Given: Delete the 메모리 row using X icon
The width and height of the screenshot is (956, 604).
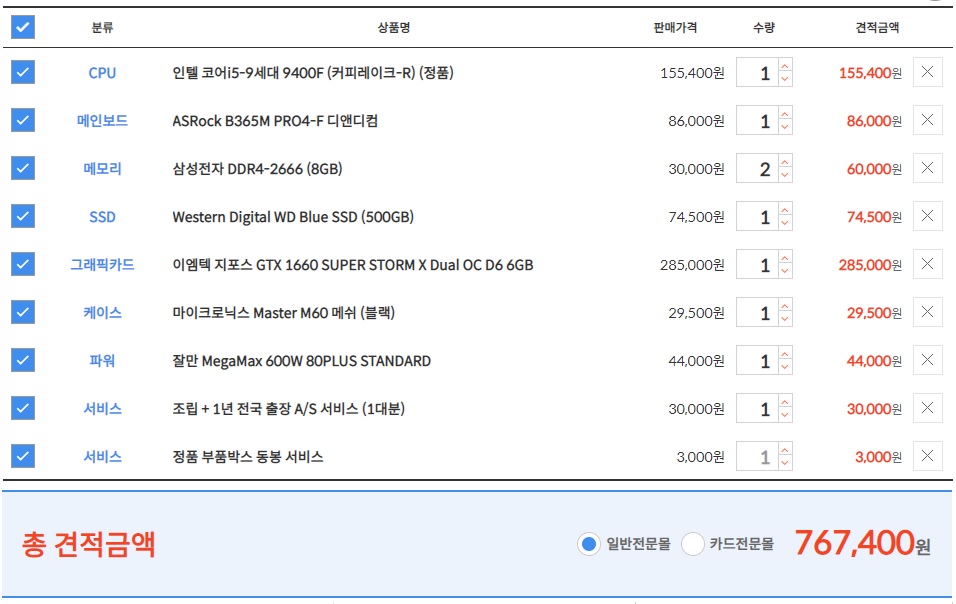Looking at the screenshot, I should click(927, 168).
